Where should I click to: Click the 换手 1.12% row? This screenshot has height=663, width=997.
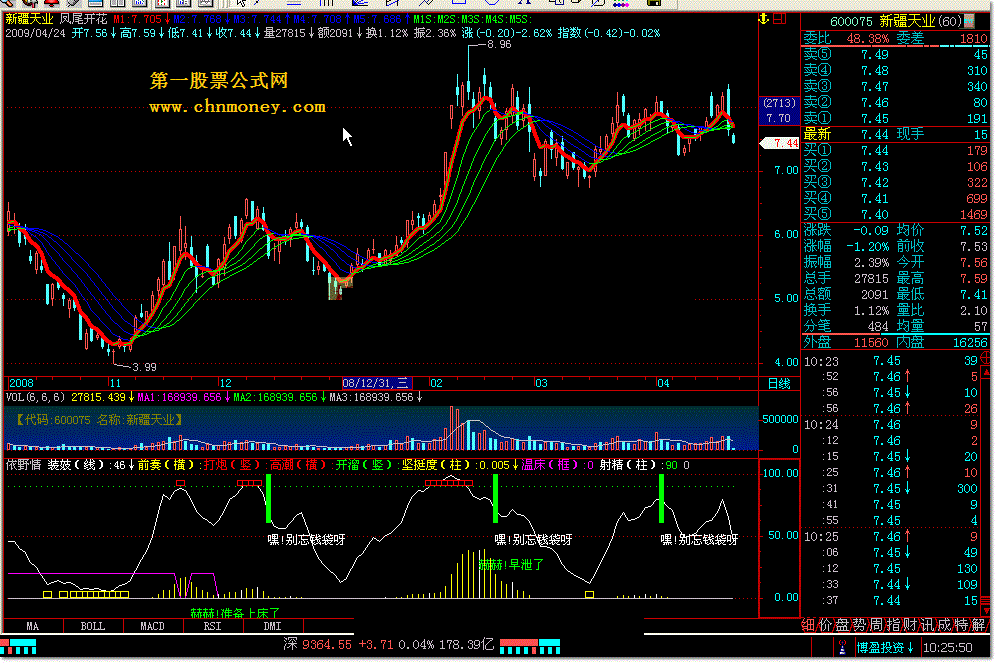click(x=847, y=310)
